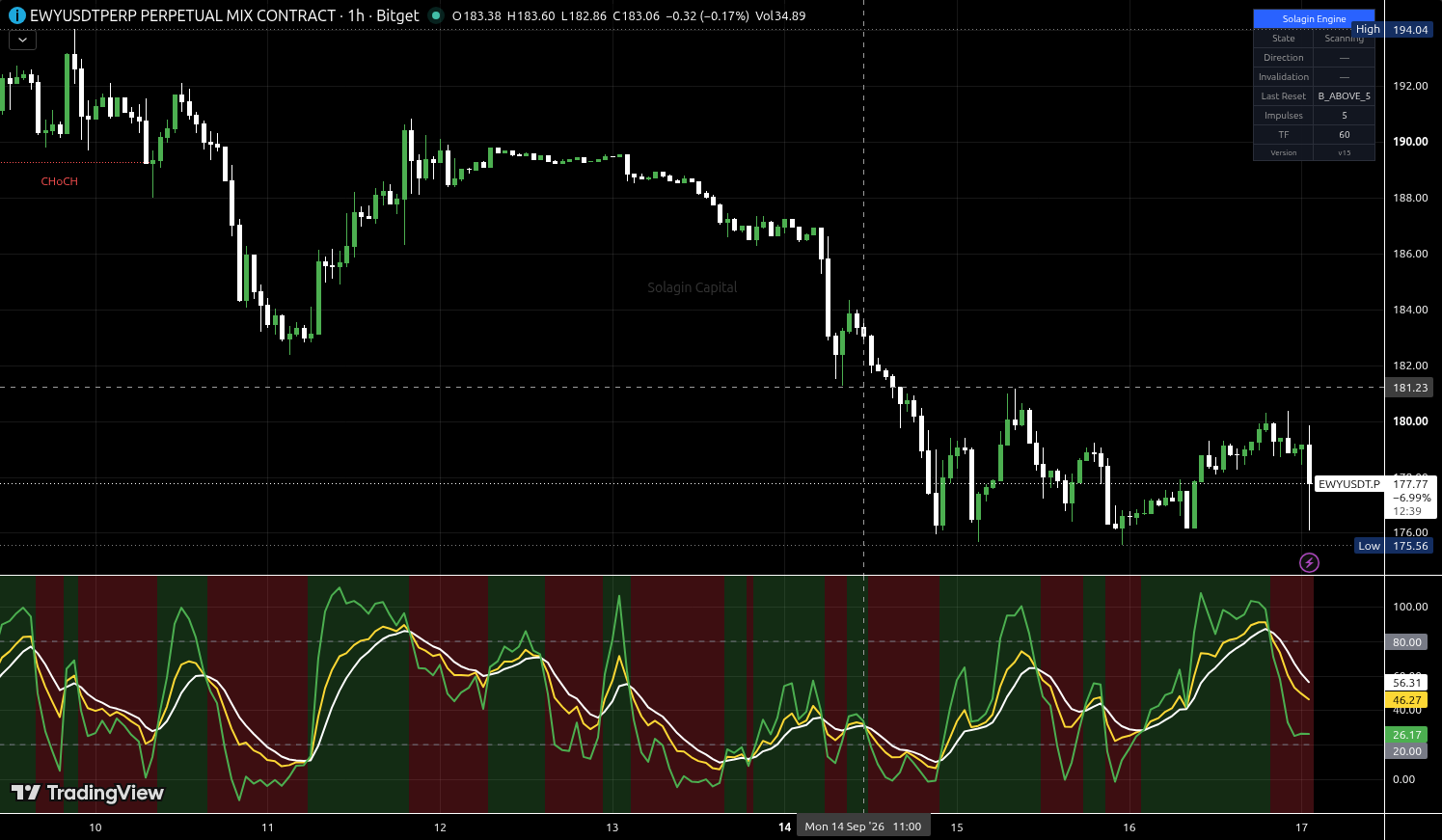Screen dimensions: 1442x840
Task: Click the Invalidation label in the table
Action: click(1283, 77)
